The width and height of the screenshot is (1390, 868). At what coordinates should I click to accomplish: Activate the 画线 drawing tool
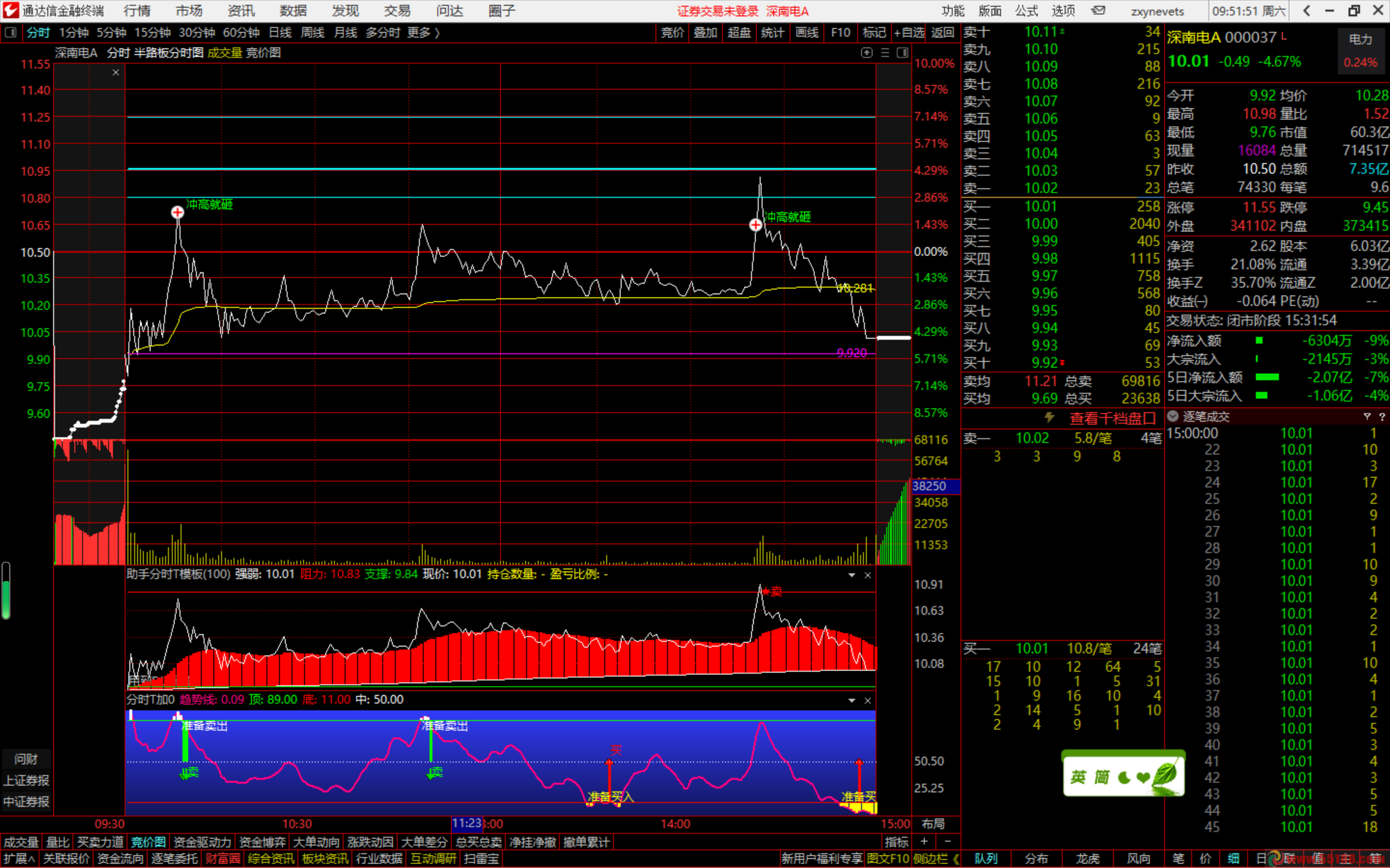tap(806, 33)
